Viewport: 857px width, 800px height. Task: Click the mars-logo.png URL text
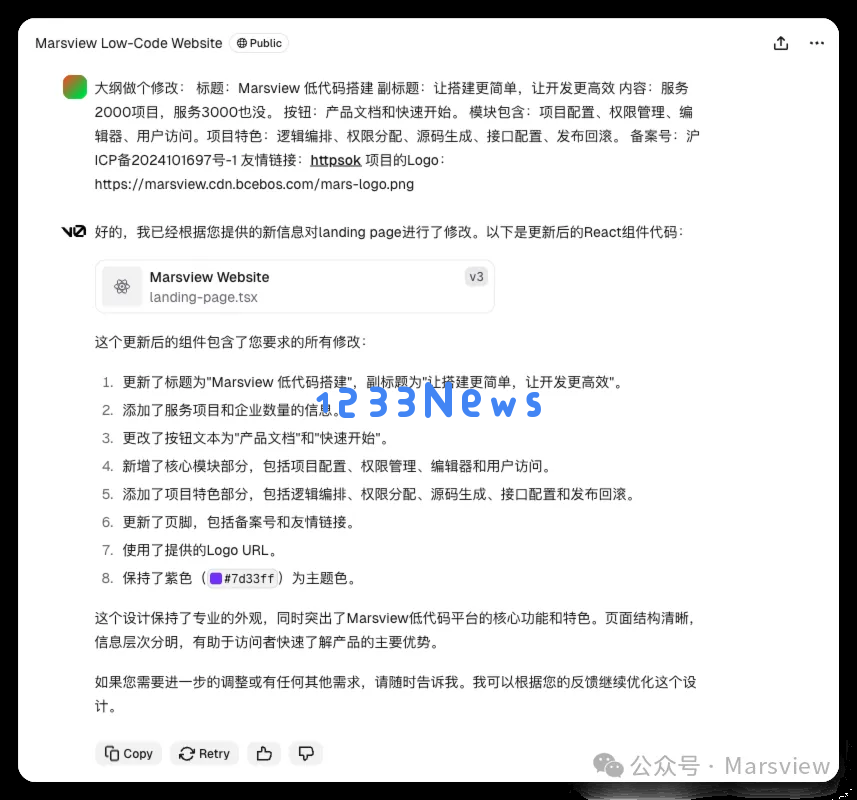[254, 184]
